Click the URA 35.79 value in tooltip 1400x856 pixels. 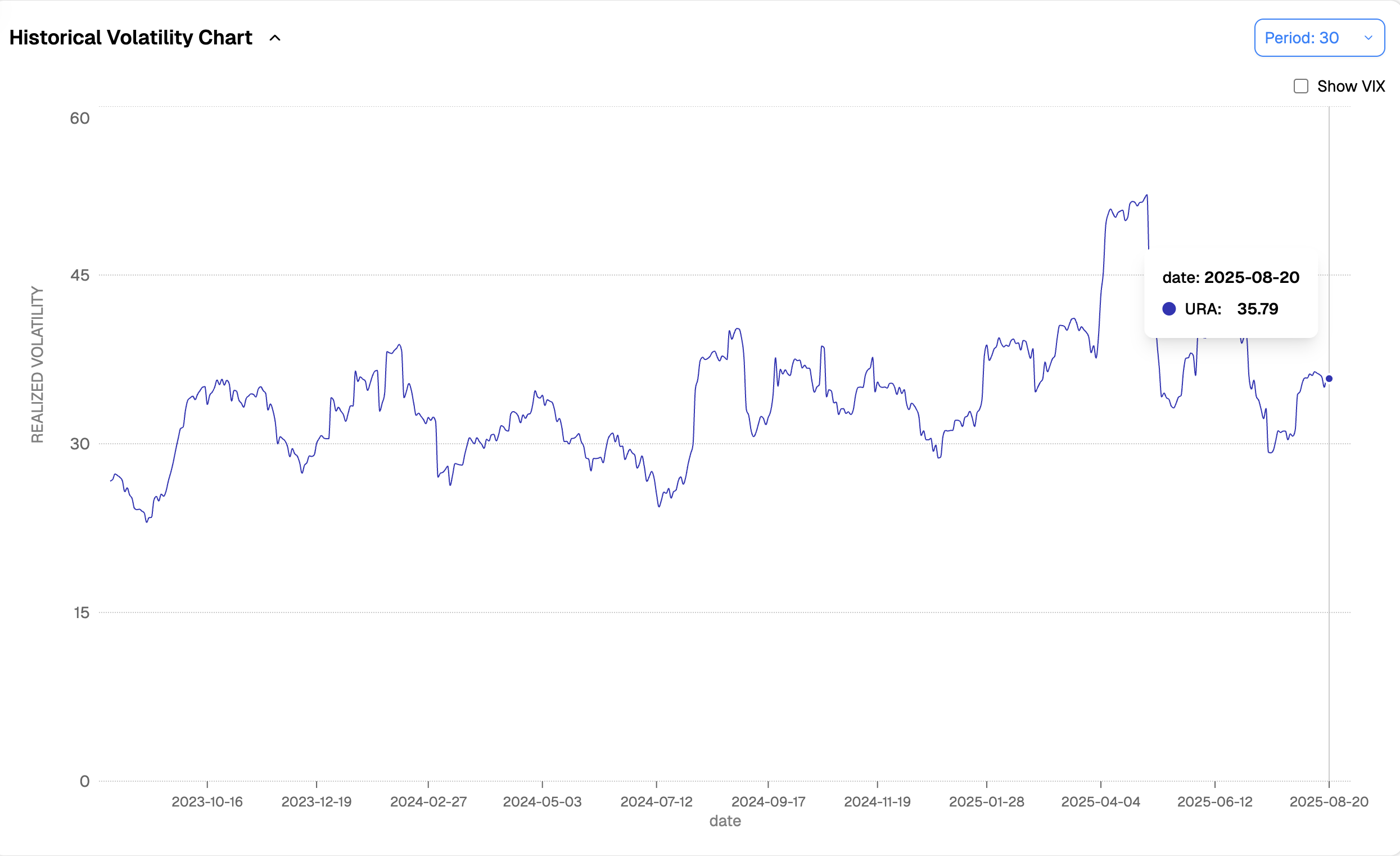[1257, 309]
